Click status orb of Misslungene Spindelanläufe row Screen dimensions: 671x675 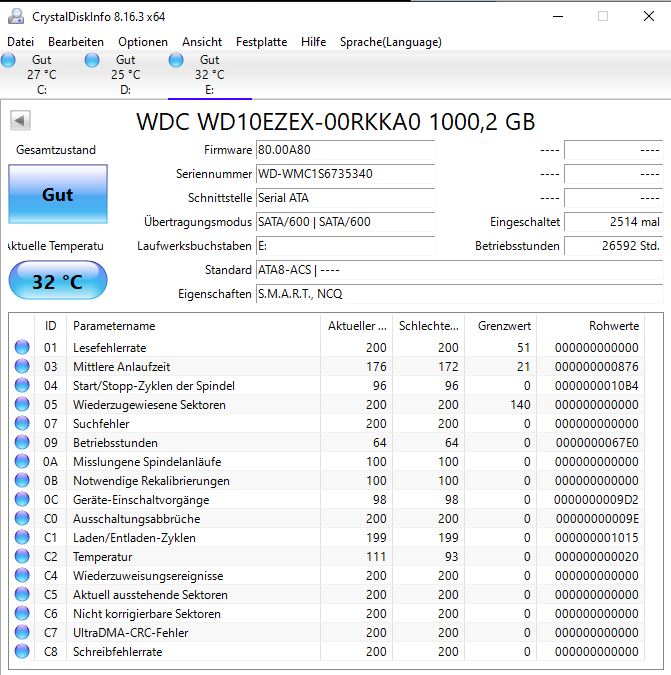(x=22, y=461)
